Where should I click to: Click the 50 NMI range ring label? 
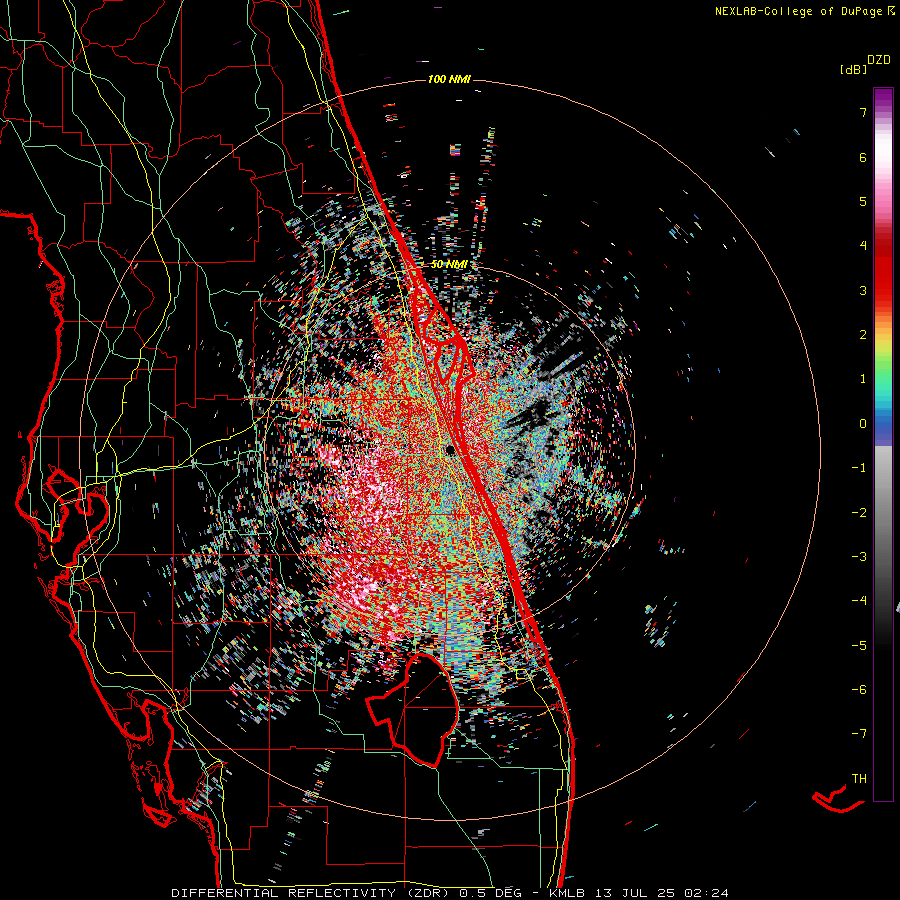pos(449,265)
